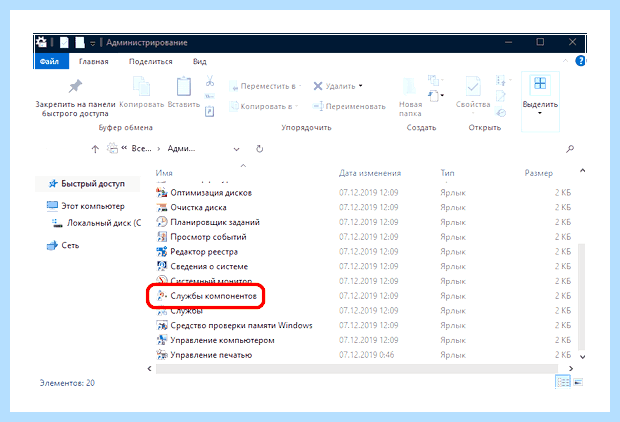Select Этот компьютер in the navigation pane
This screenshot has width=620, height=422.
[x=86, y=206]
